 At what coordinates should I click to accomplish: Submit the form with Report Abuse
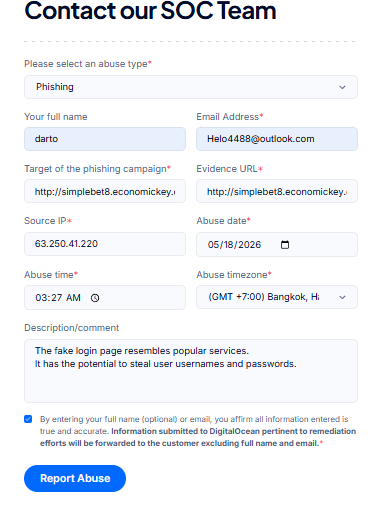point(75,478)
